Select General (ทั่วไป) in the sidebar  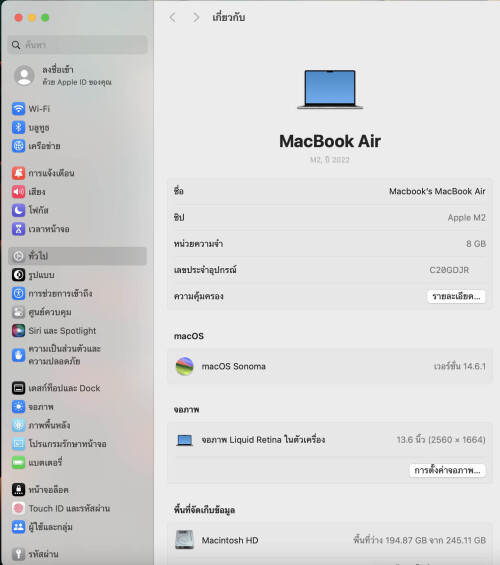[x=77, y=256]
